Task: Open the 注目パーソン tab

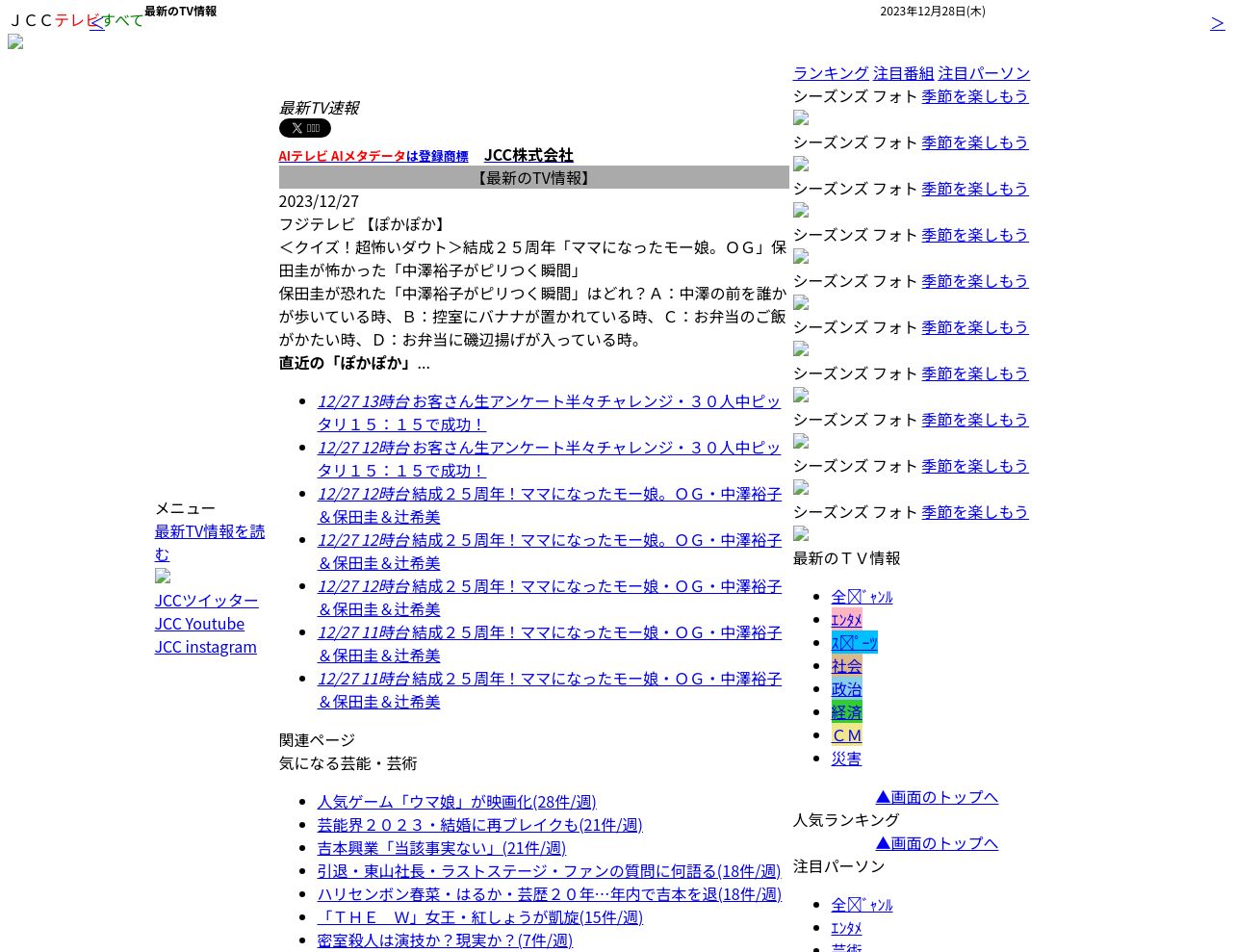Action: 984,73
